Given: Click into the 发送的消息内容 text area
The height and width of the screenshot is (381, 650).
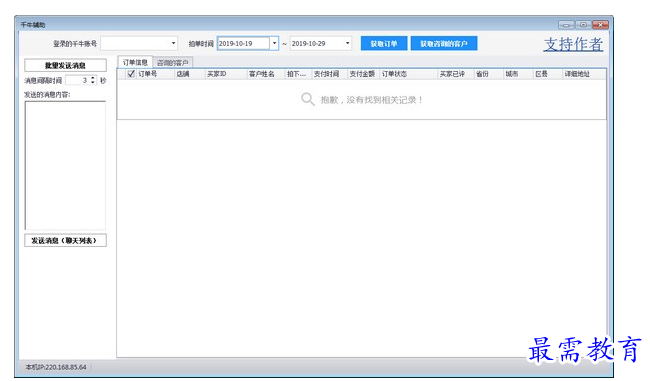Looking at the screenshot, I should pos(65,165).
